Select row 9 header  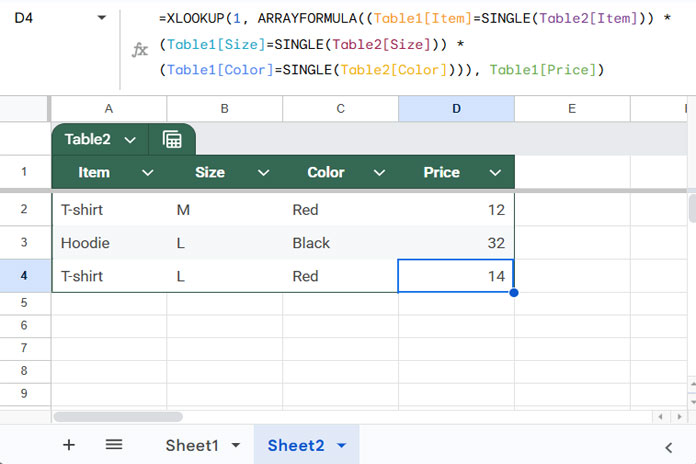coord(24,394)
